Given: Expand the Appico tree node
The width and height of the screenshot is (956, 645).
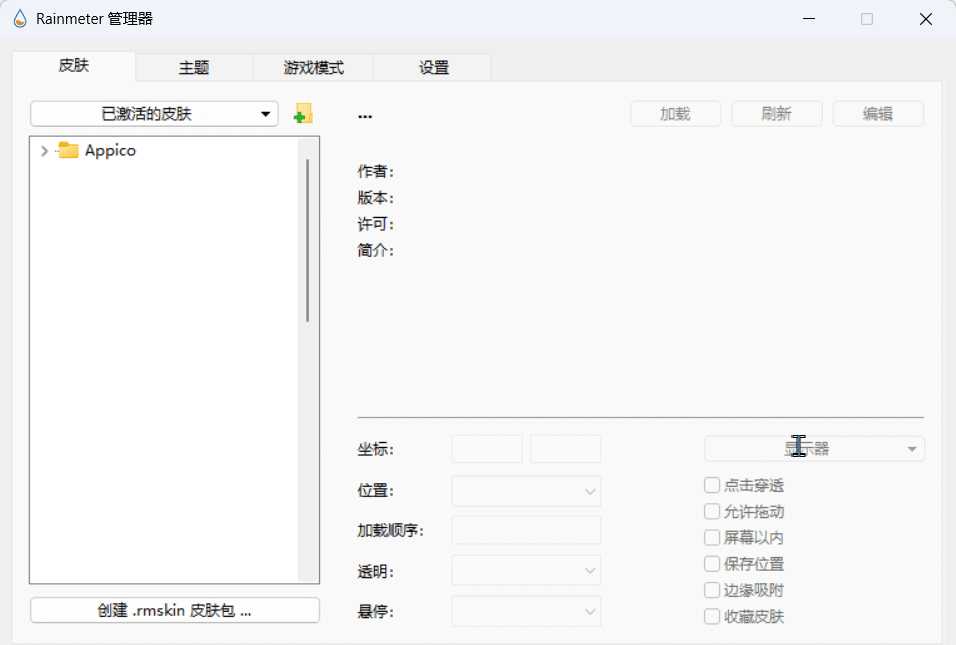Looking at the screenshot, I should pyautogui.click(x=44, y=151).
